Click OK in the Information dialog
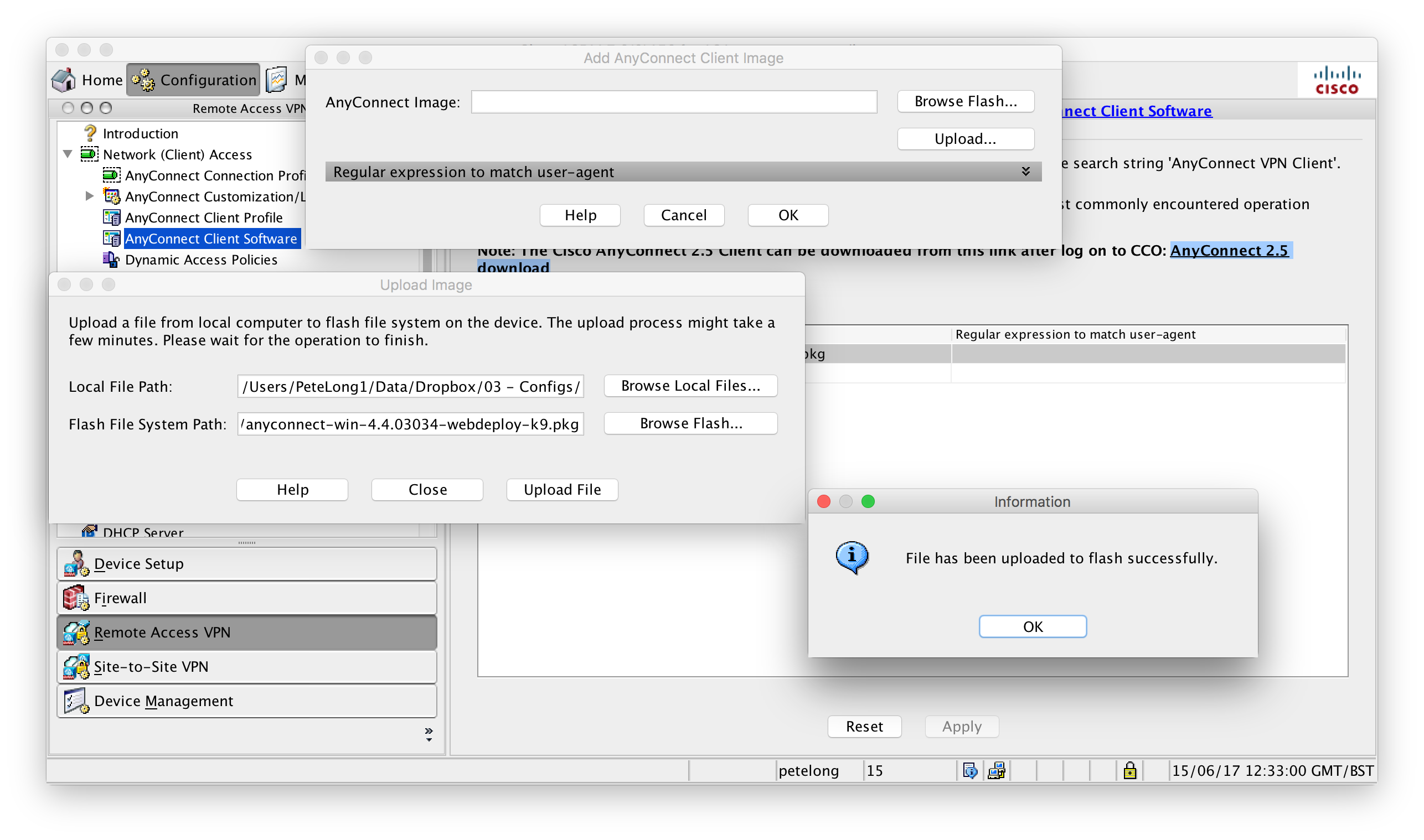1424x840 pixels. click(x=1033, y=626)
